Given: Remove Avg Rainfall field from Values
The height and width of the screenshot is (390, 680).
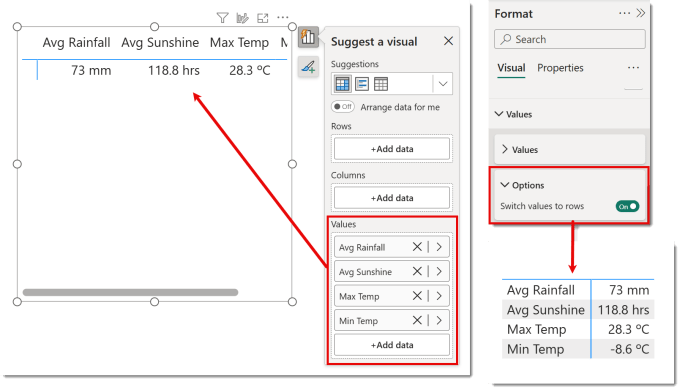Looking at the screenshot, I should tap(417, 247).
